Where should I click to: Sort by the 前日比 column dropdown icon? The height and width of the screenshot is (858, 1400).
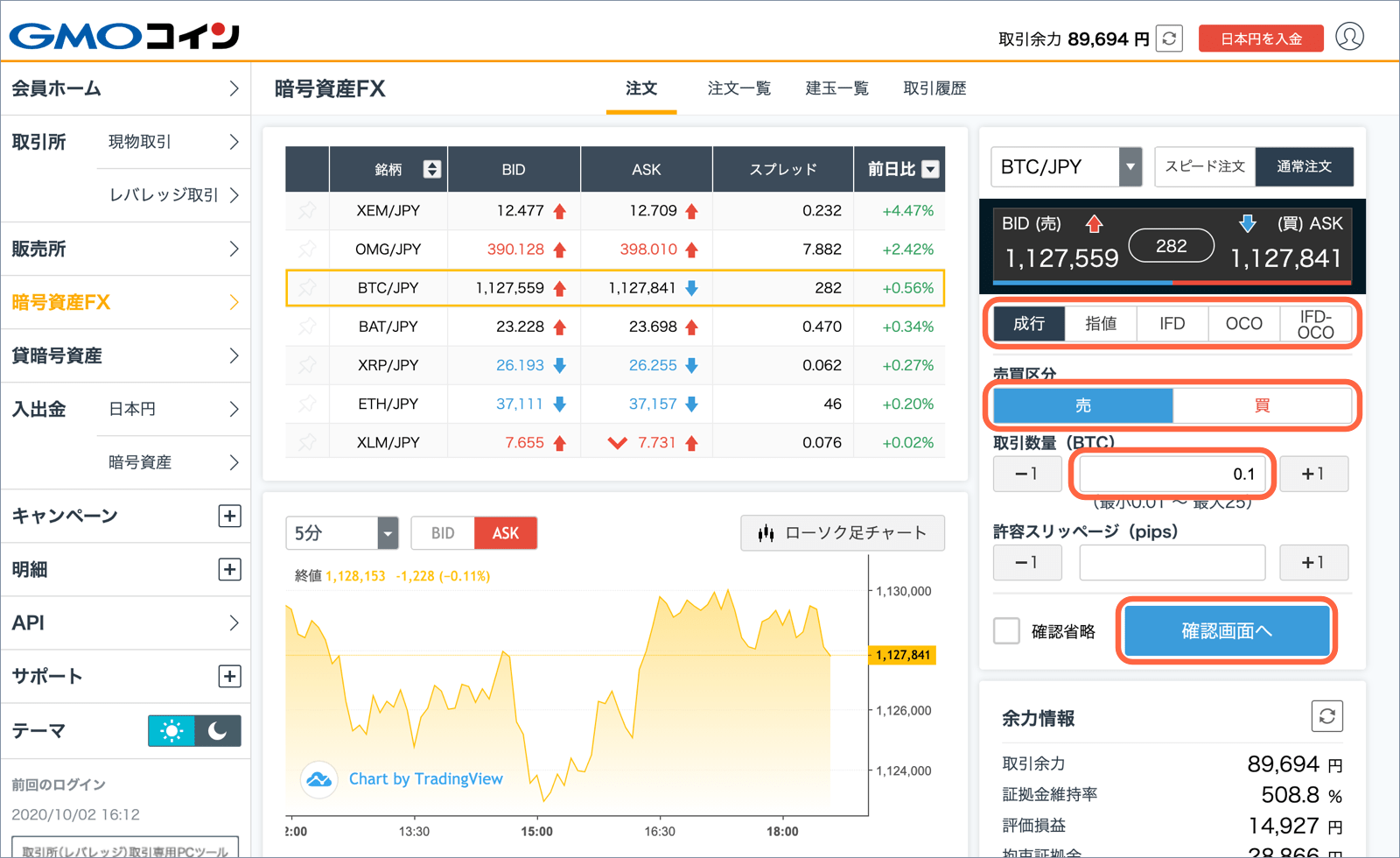931,169
